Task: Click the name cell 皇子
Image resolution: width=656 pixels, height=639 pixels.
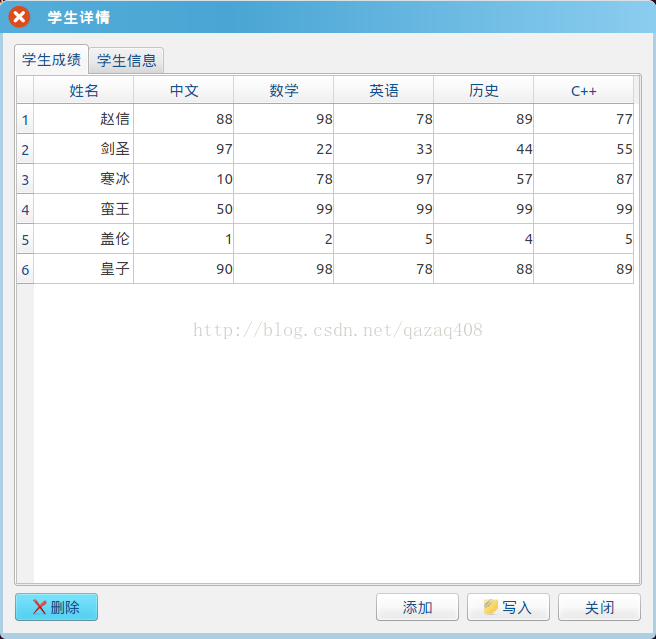Action: click(x=84, y=269)
